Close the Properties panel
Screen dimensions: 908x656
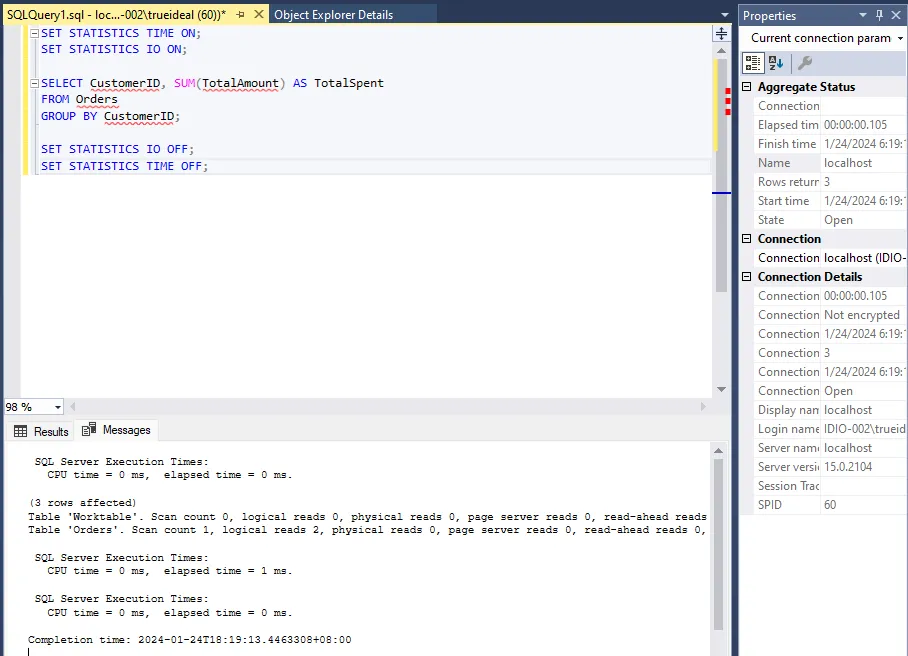pos(898,15)
